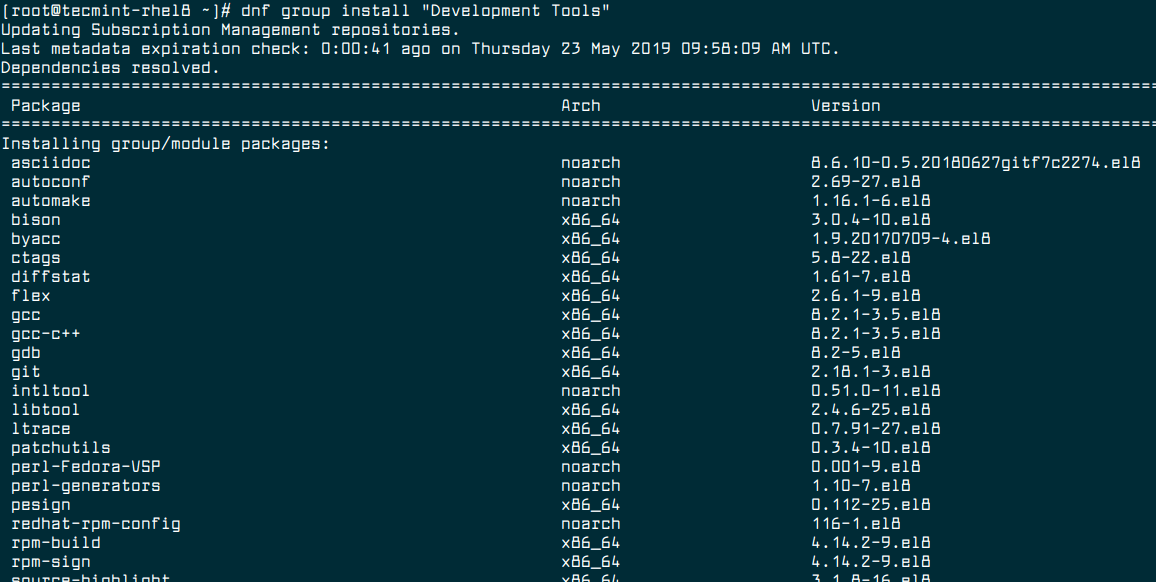Click the "Package" column header
Image resolution: width=1156 pixels, height=582 pixels.
46,106
